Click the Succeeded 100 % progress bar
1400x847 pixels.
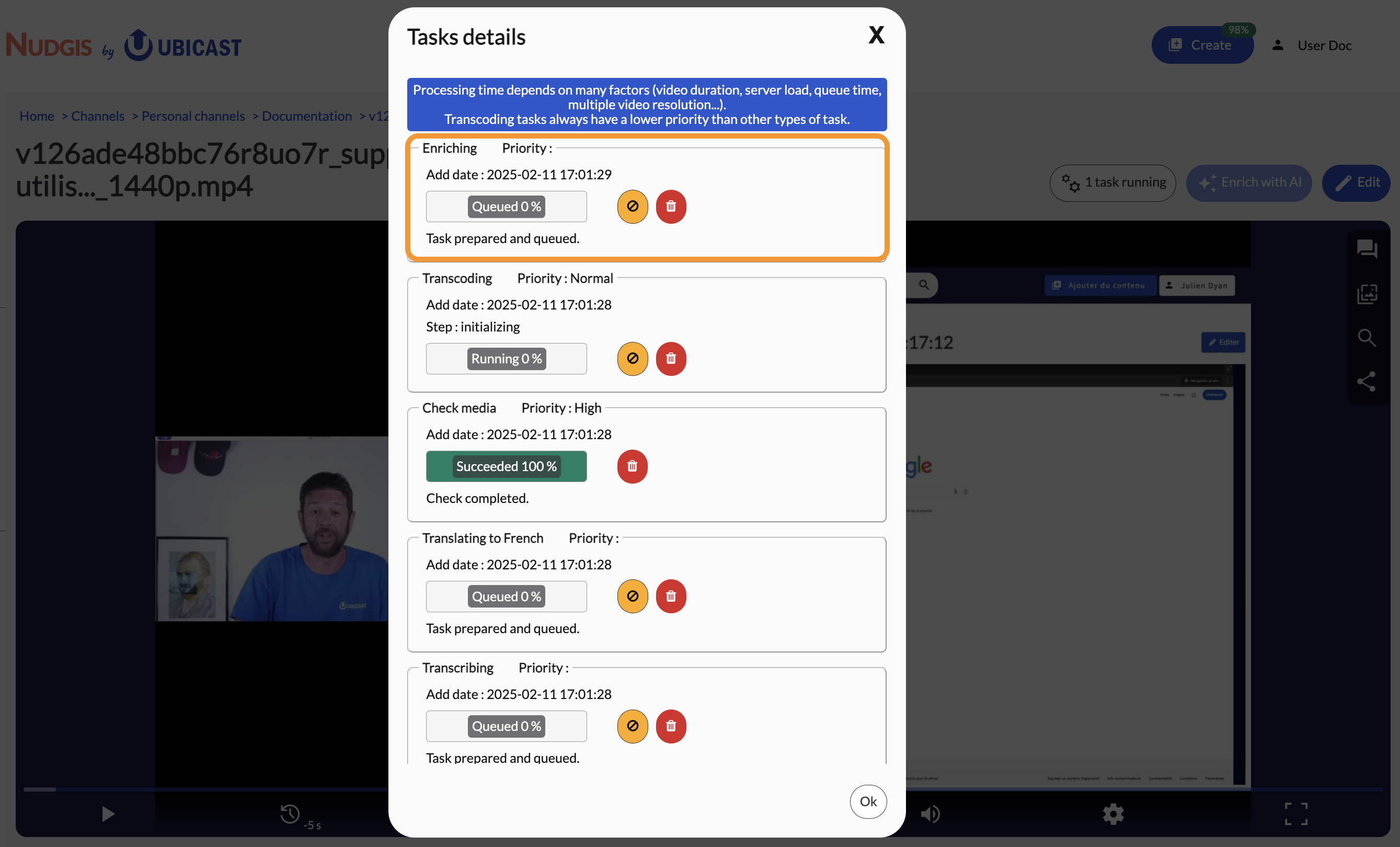(x=506, y=466)
